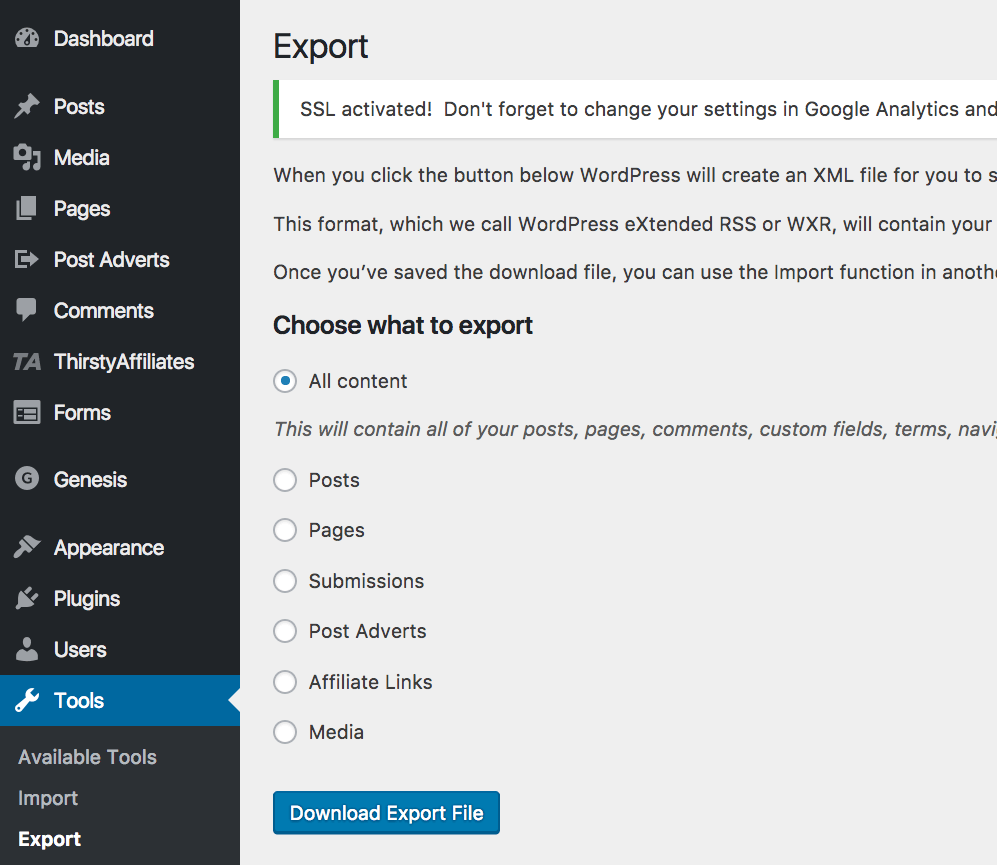Screen dimensions: 997x865
Task: Open Media via its camera-note icon
Action: [x=27, y=158]
